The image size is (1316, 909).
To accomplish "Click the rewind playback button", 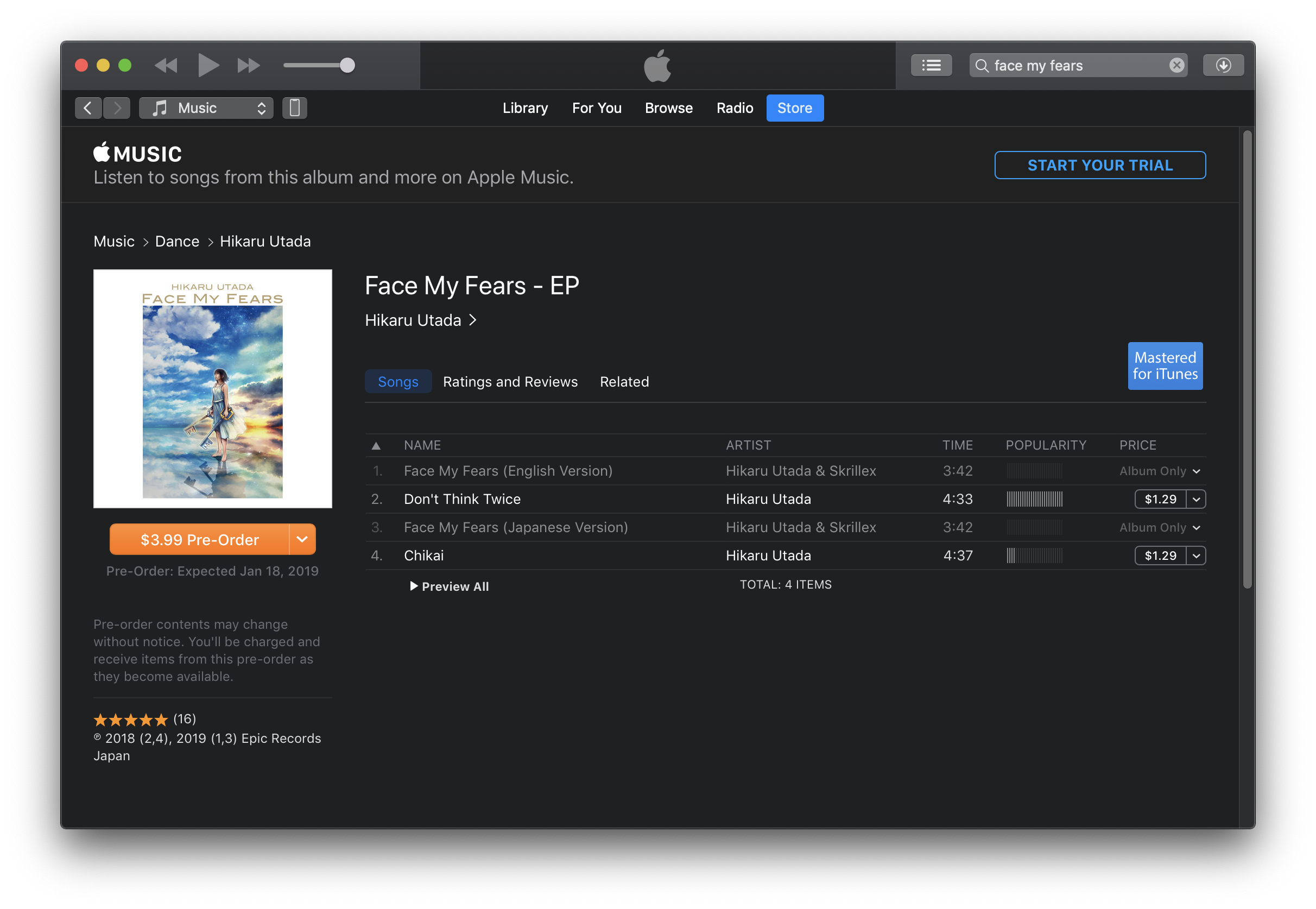I will (166, 66).
